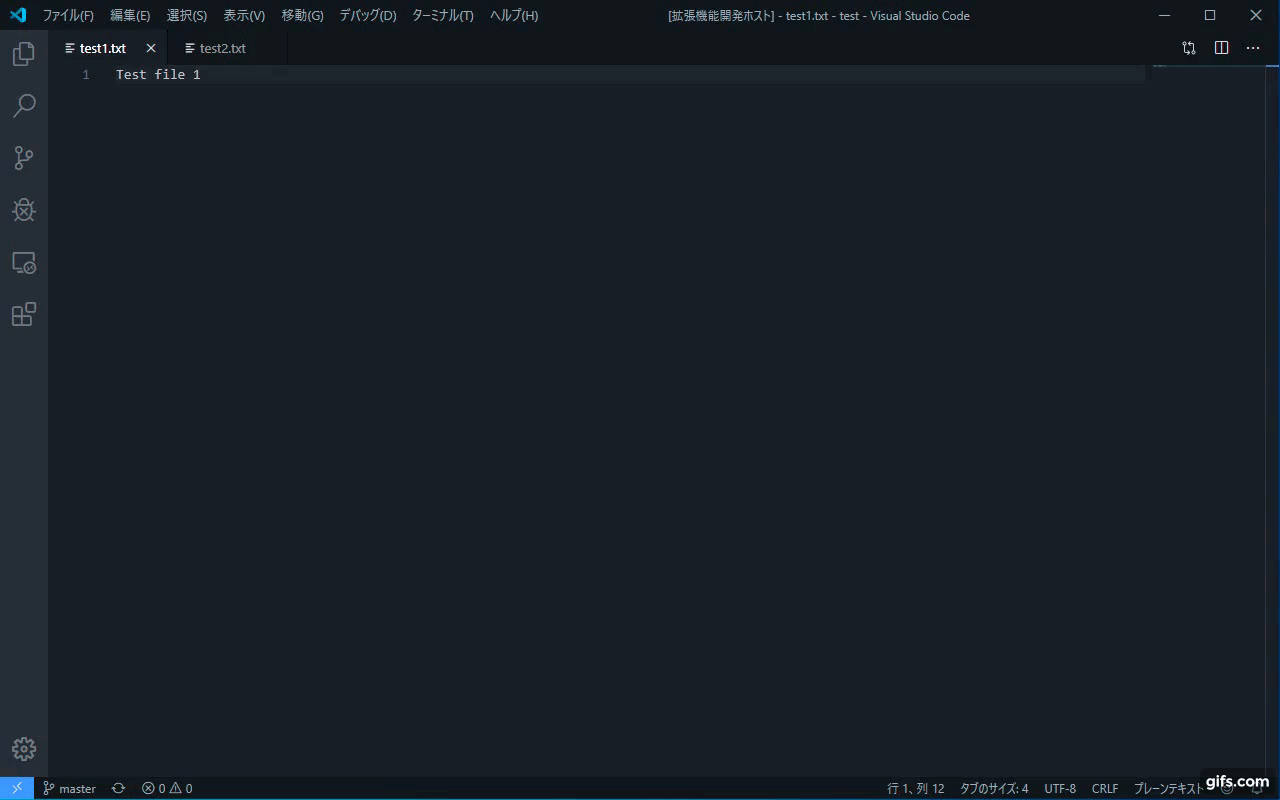Click the VS Code logo in title bar

click(x=17, y=15)
